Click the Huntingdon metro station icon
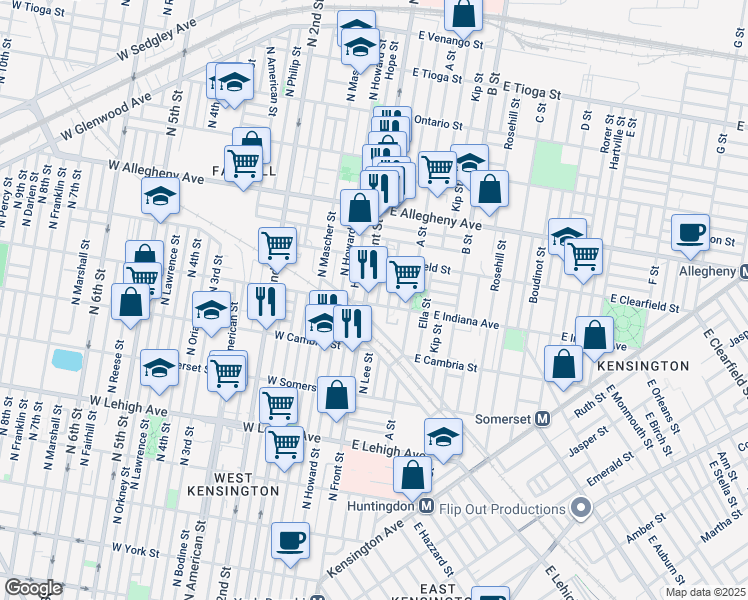Screen dimensions: 748x600 427,506
